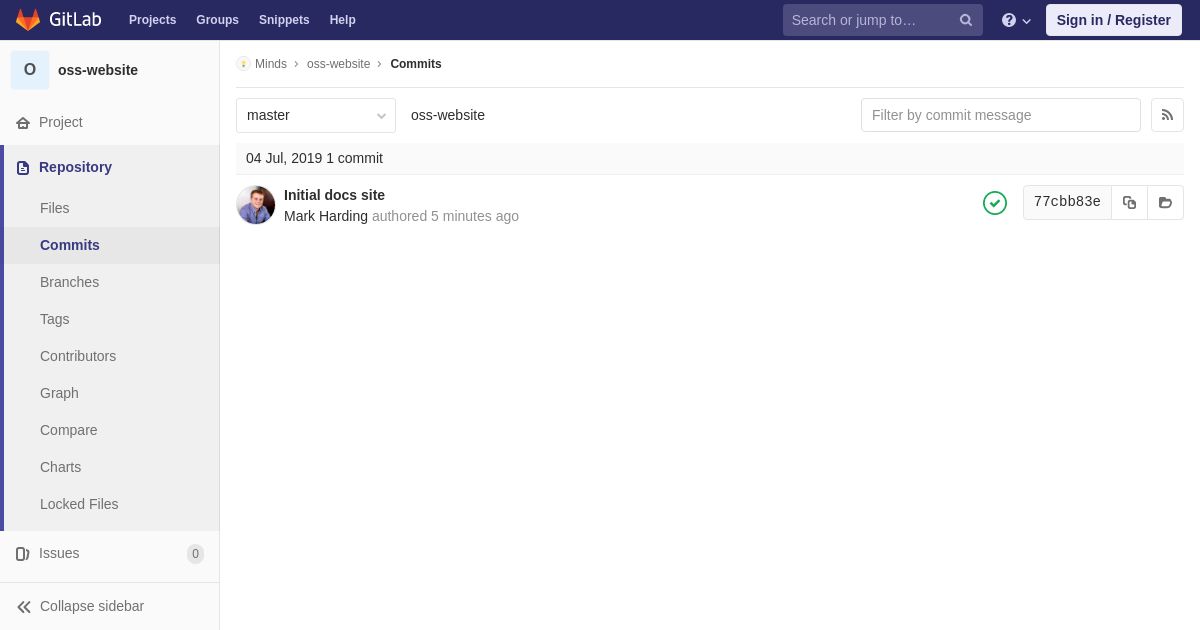Screen dimensions: 1200x630
Task: Open Charts in the sidebar
Action: 112,467
